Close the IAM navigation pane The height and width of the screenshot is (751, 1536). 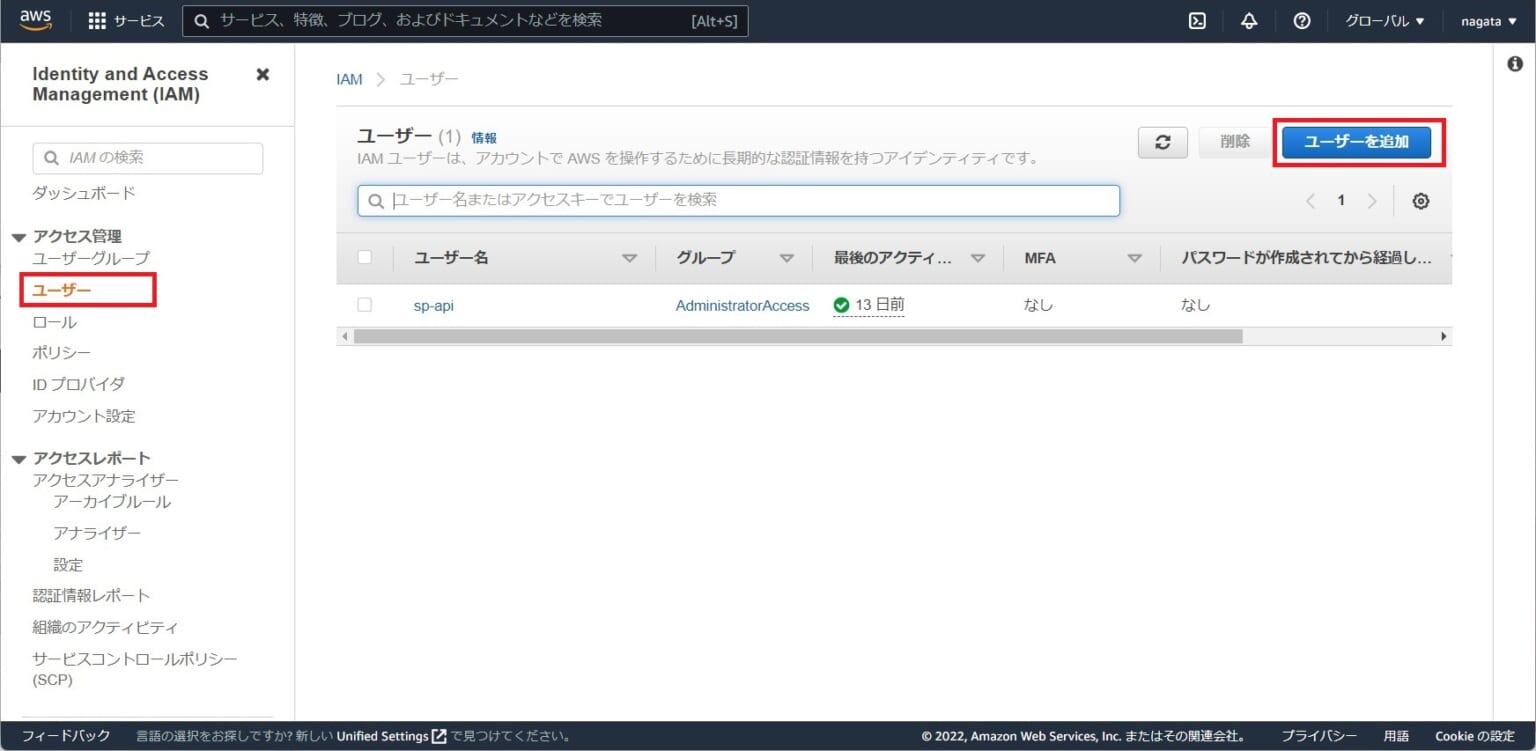(x=262, y=73)
